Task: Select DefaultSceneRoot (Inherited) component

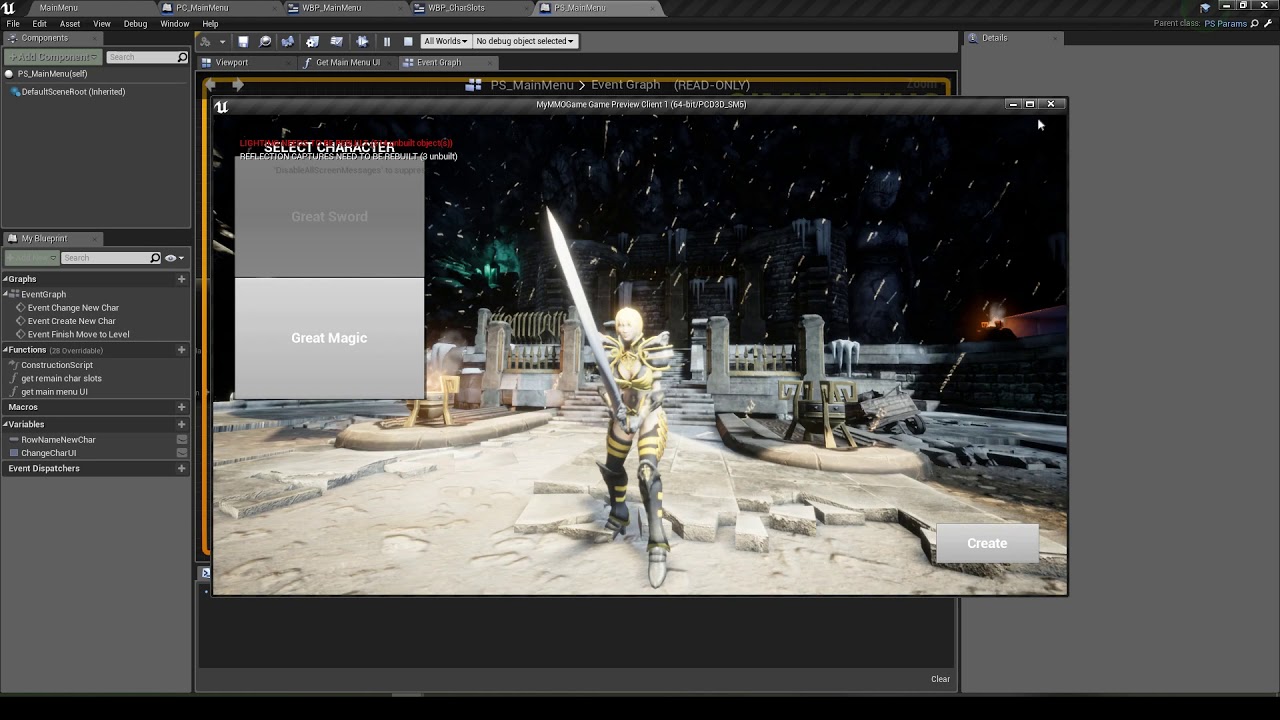Action: pos(73,92)
